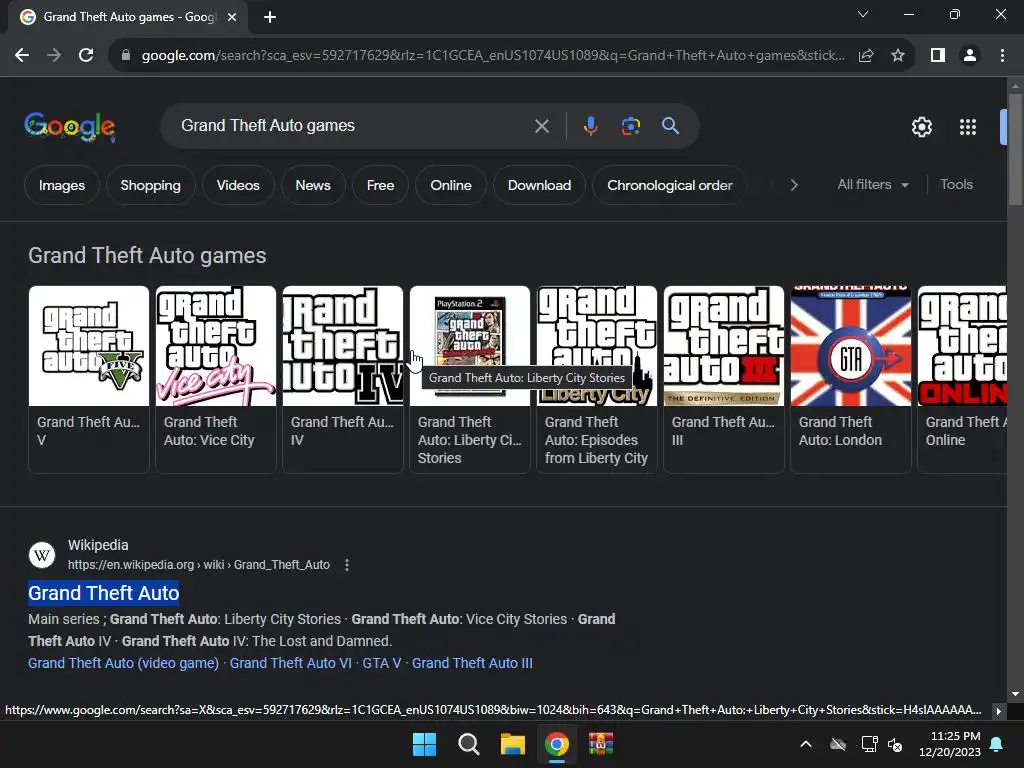Open the notifications bell
Viewport: 1024px width, 768px height.
[x=997, y=744]
